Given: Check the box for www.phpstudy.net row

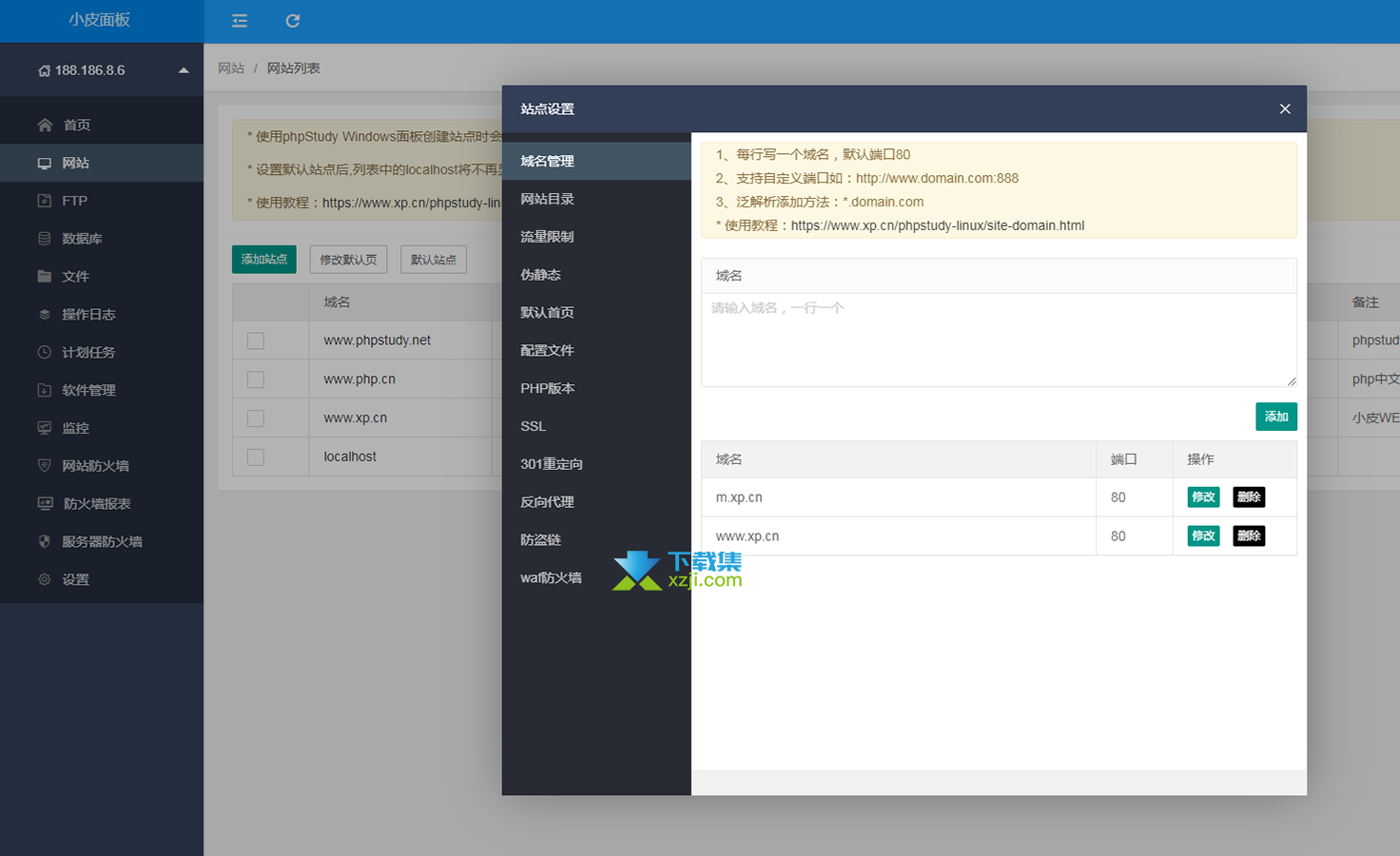Looking at the screenshot, I should tap(256, 340).
